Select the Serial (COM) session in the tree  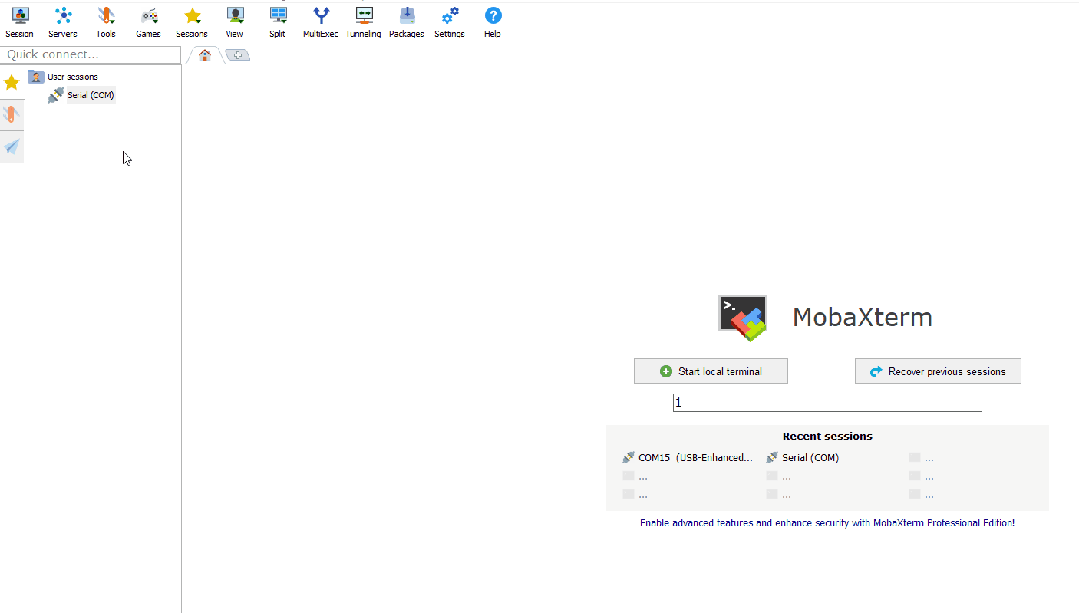click(x=81, y=95)
